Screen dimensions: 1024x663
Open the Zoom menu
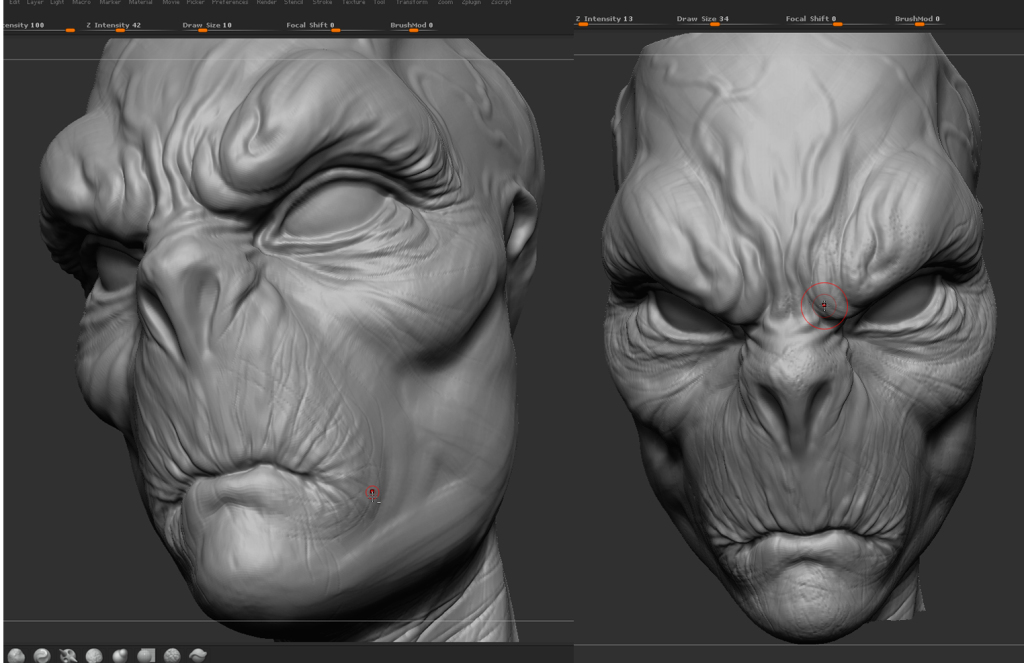click(445, 3)
